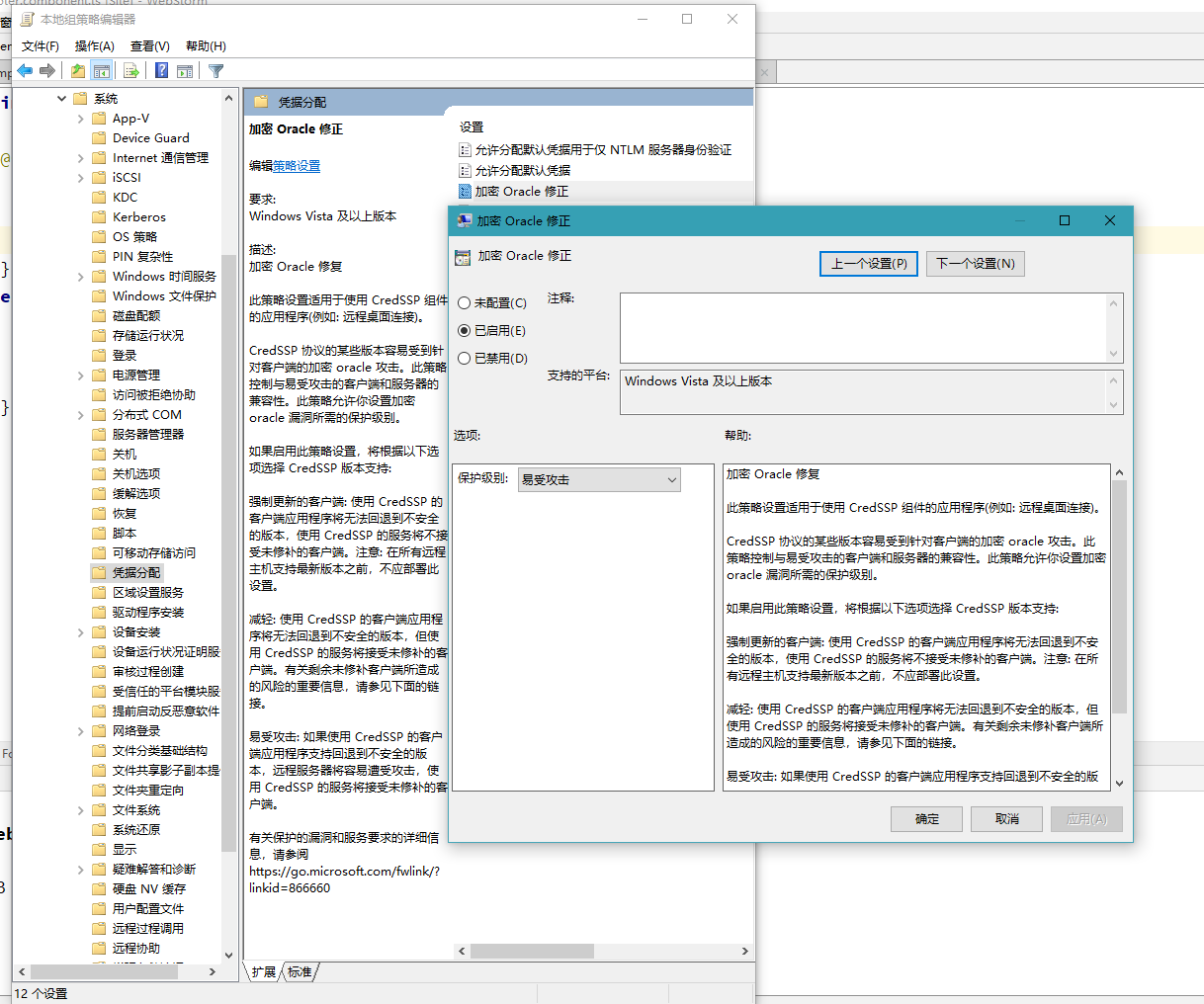Click the 显示 folder icon
This screenshot has width=1204, height=1004.
click(x=99, y=850)
